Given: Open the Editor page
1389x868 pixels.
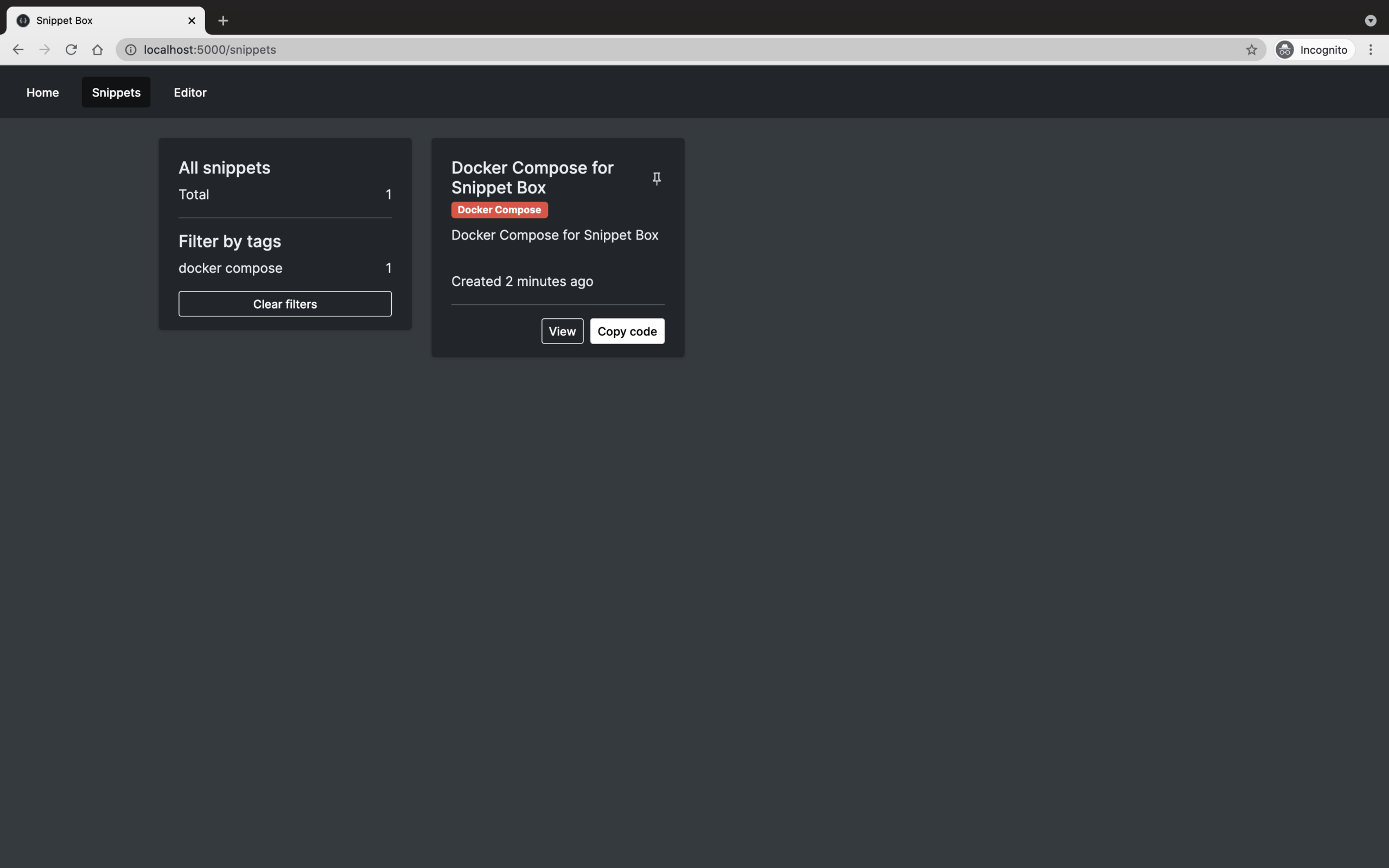Looking at the screenshot, I should (x=189, y=92).
